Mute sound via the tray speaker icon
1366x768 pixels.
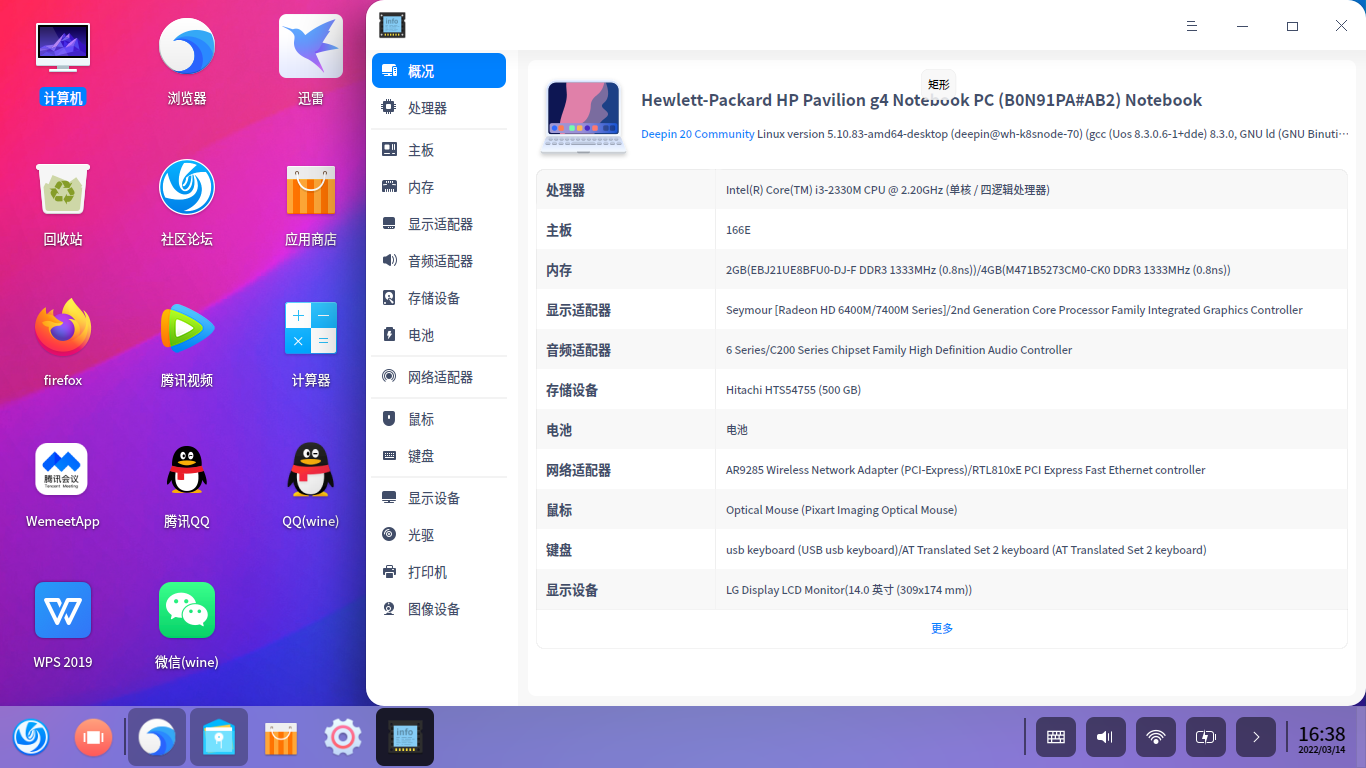(x=1105, y=737)
